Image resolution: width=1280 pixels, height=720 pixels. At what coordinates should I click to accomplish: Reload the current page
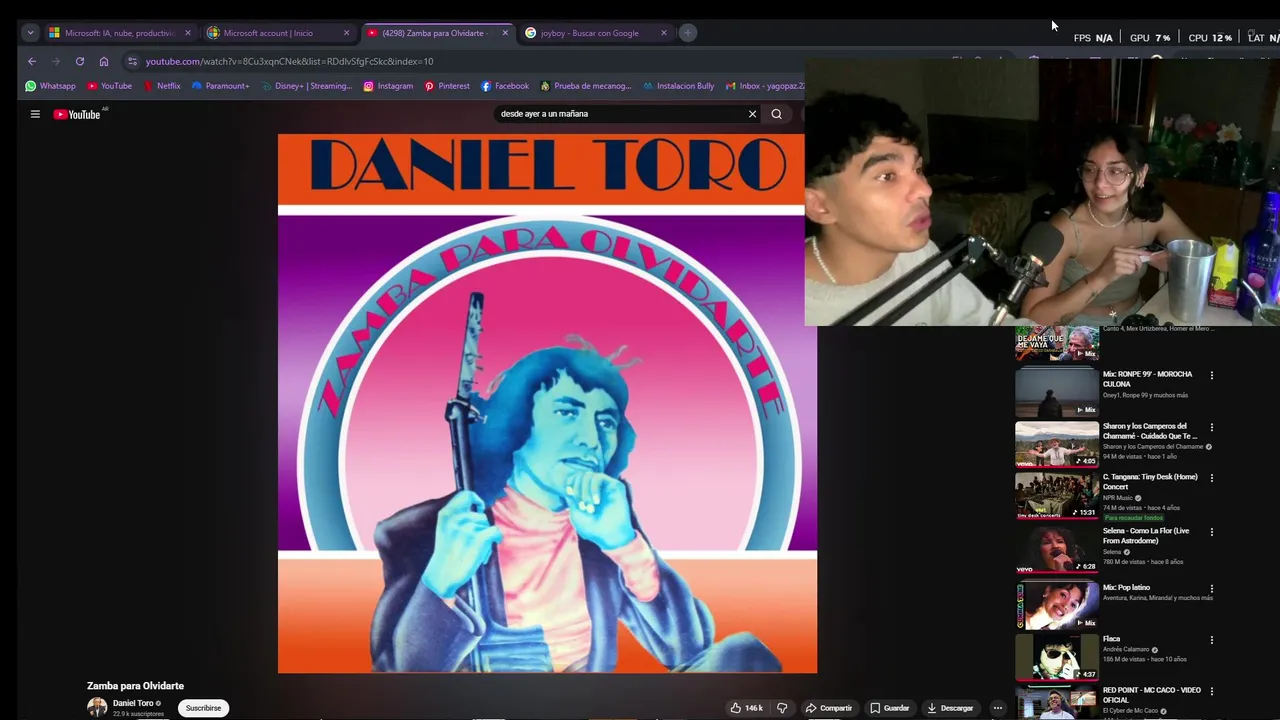click(x=80, y=61)
